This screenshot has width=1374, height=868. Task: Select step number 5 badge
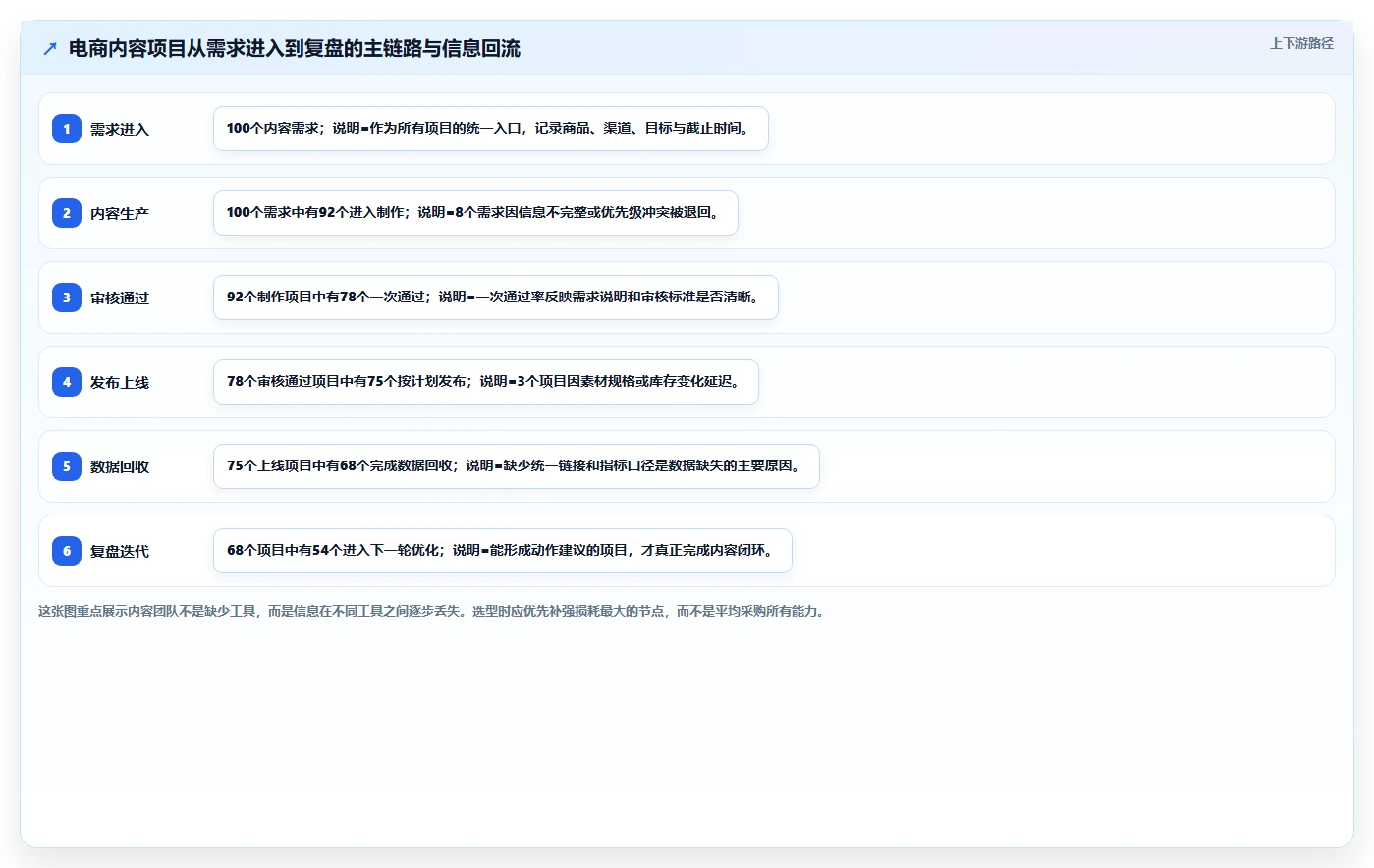click(67, 466)
